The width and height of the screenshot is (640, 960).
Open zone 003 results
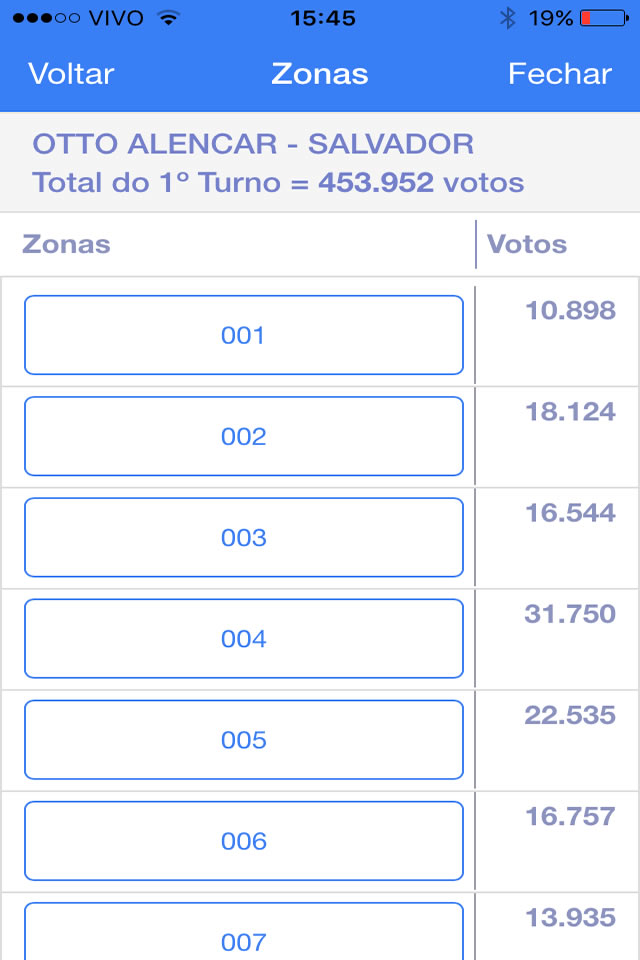[243, 537]
